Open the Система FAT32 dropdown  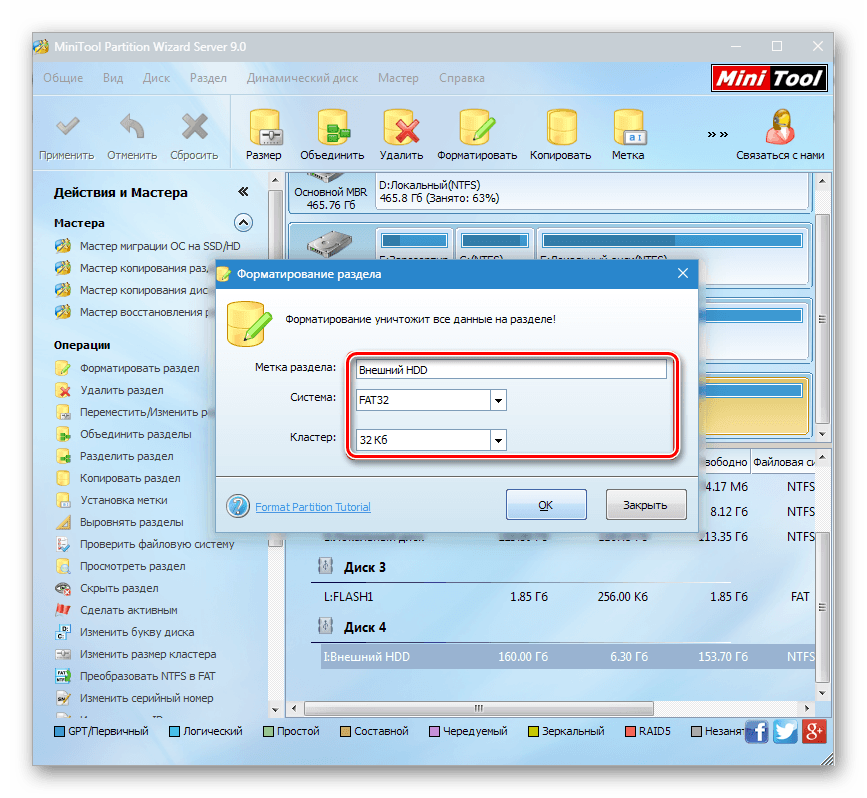pos(498,400)
